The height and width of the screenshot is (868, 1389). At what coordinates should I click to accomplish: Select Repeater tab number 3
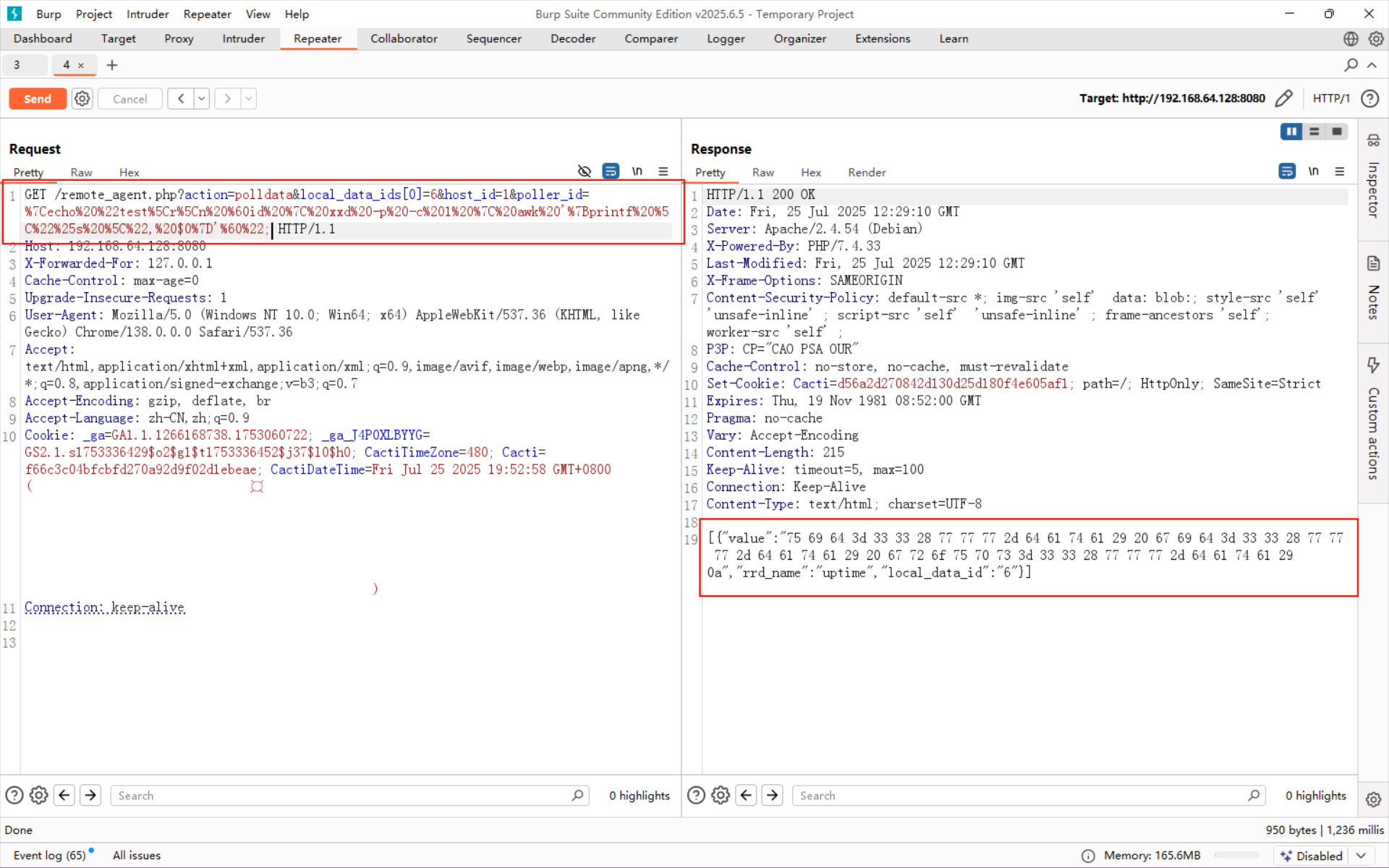click(x=25, y=65)
